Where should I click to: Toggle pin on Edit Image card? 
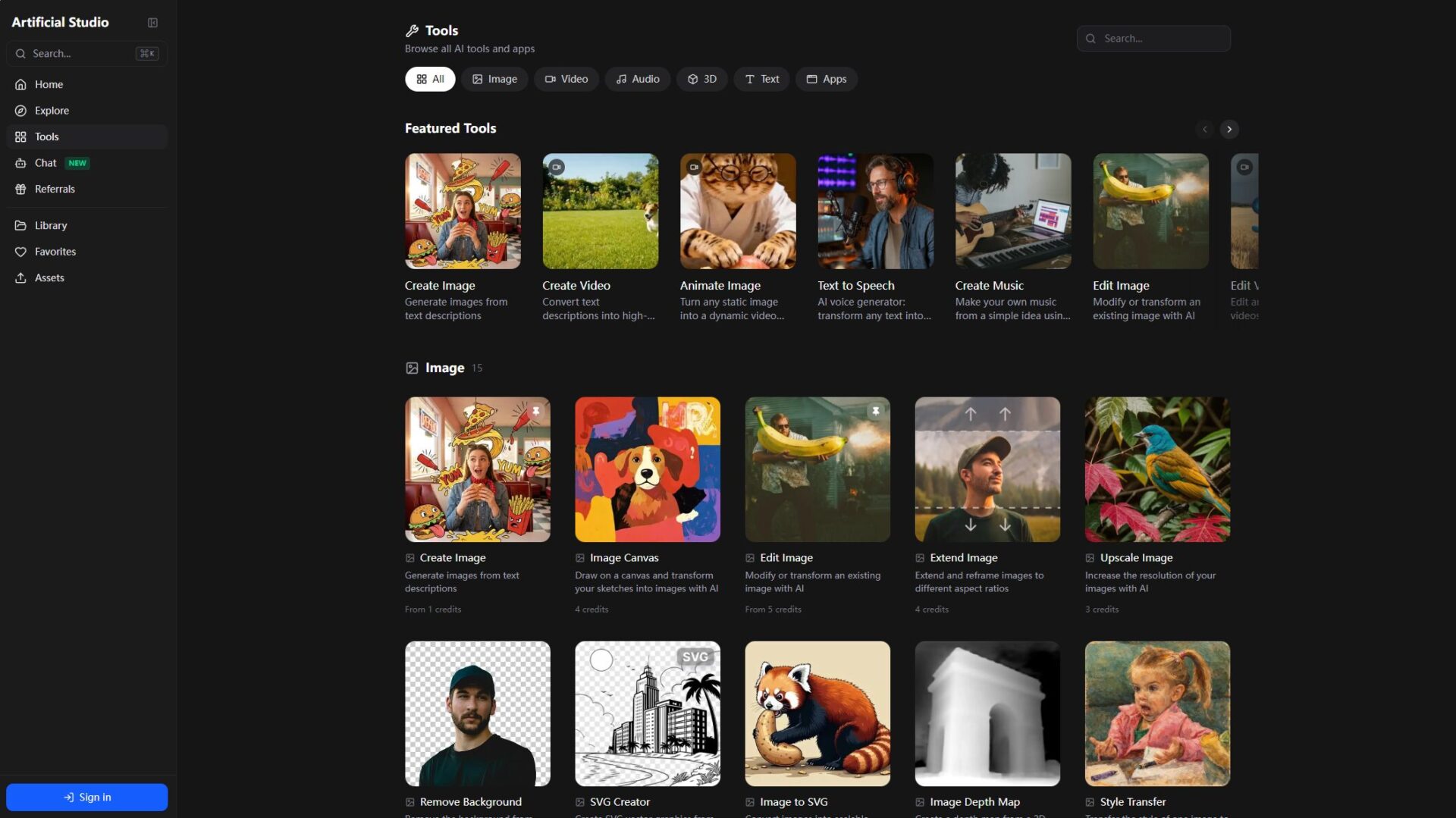[x=875, y=411]
